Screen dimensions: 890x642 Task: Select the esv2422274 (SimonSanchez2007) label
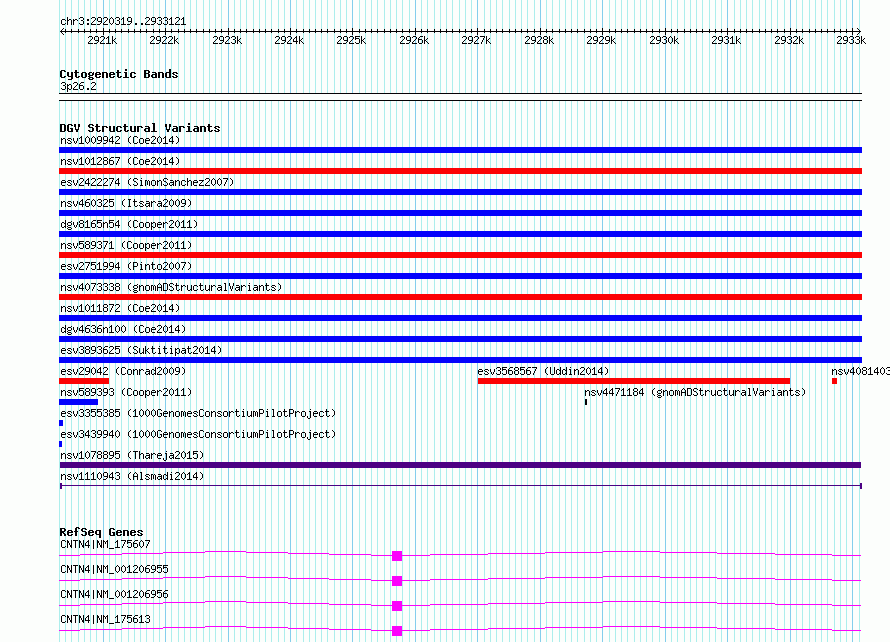tap(147, 182)
